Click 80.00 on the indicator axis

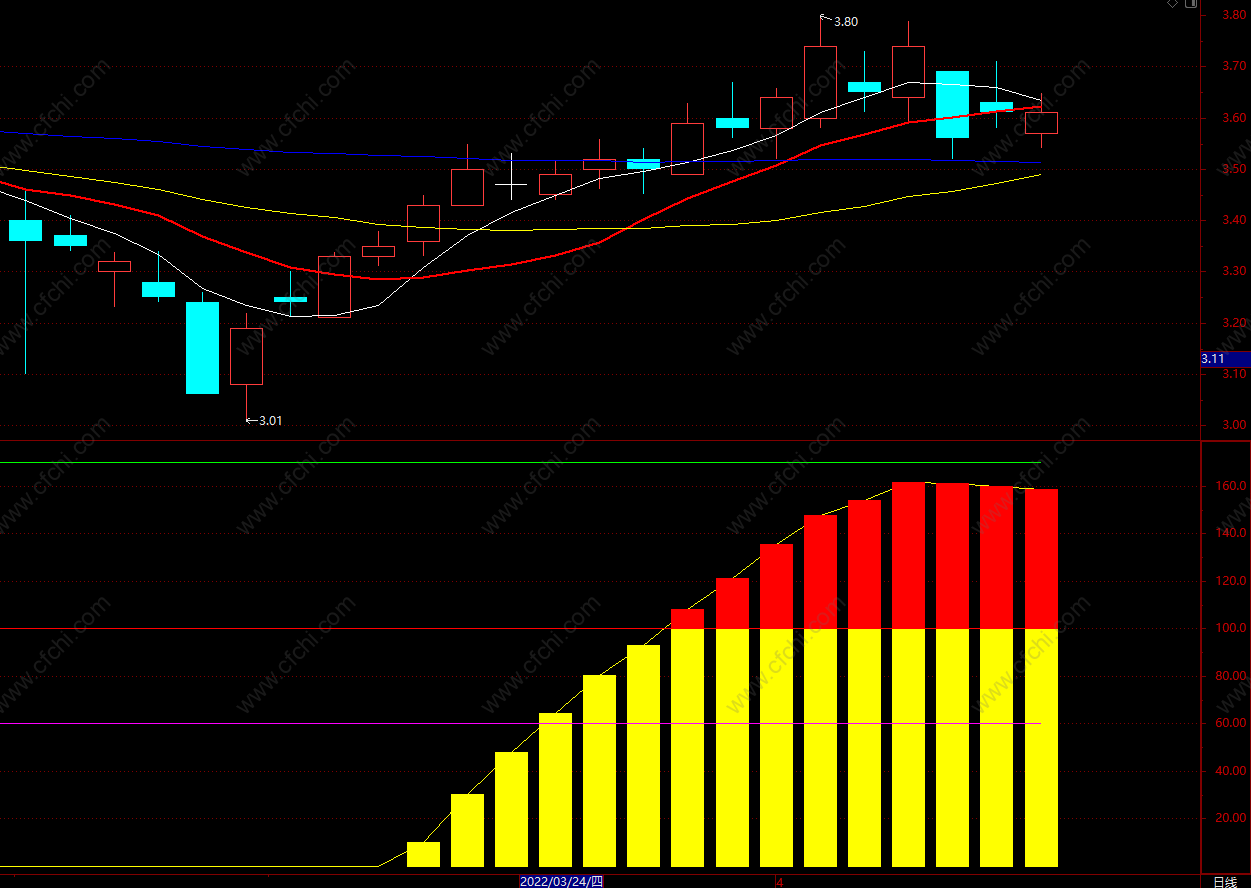[1229, 676]
